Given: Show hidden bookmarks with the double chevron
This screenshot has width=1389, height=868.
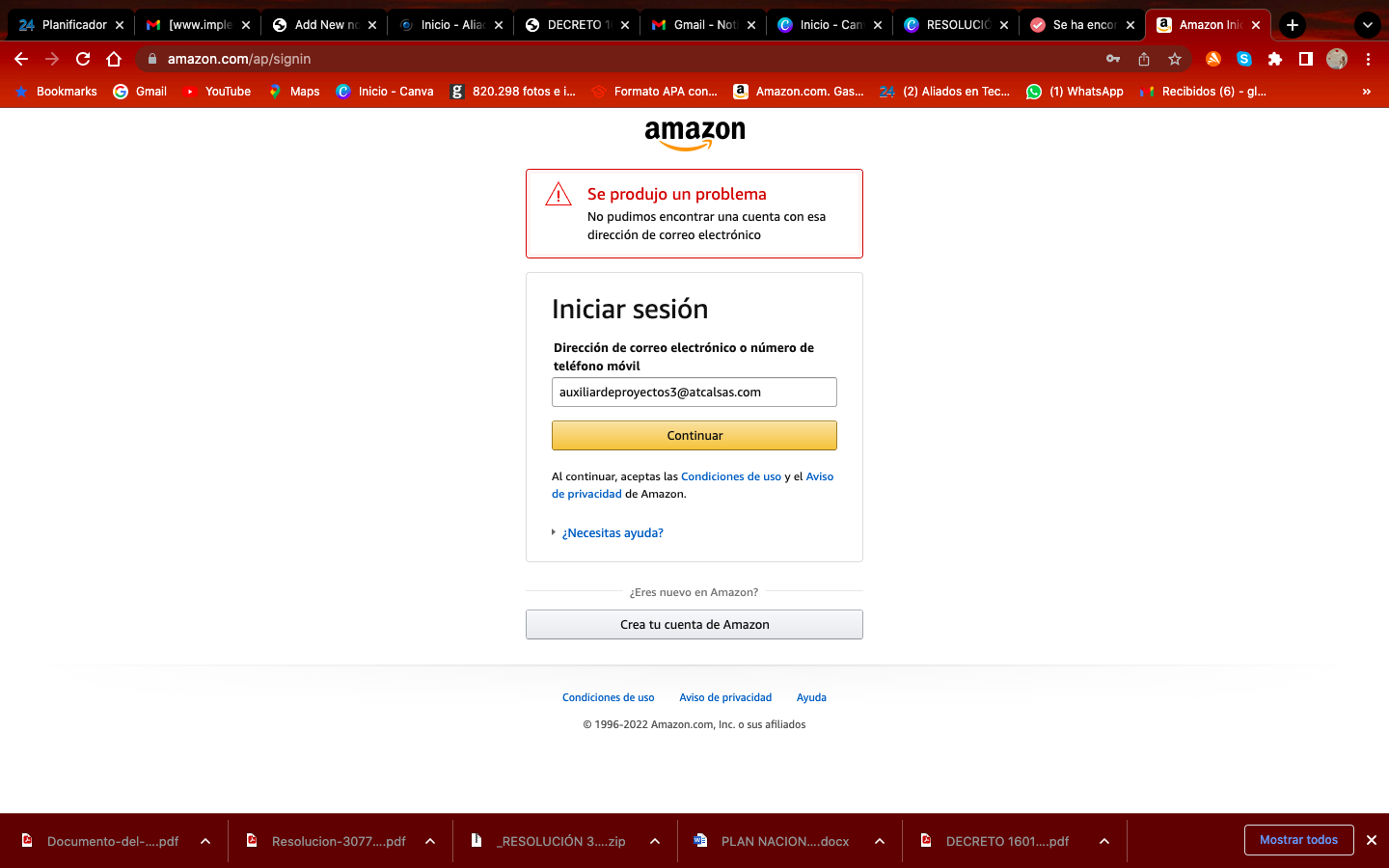Looking at the screenshot, I should (x=1366, y=92).
